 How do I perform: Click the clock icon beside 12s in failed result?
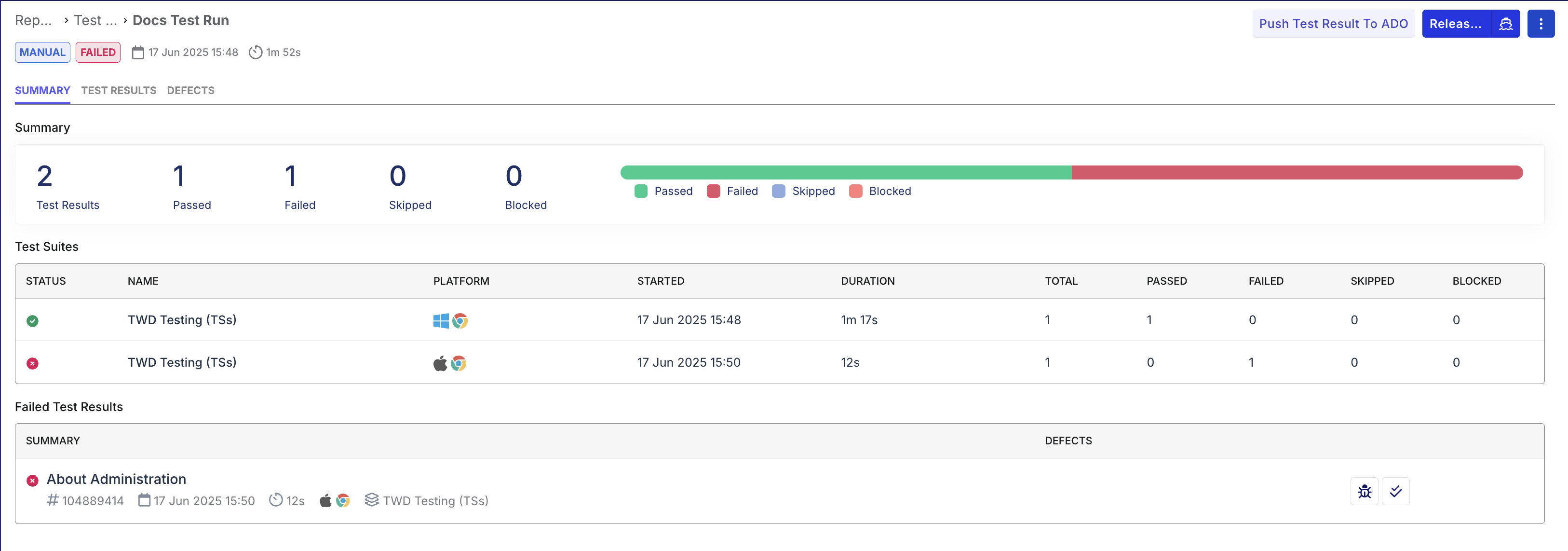pyautogui.click(x=276, y=500)
